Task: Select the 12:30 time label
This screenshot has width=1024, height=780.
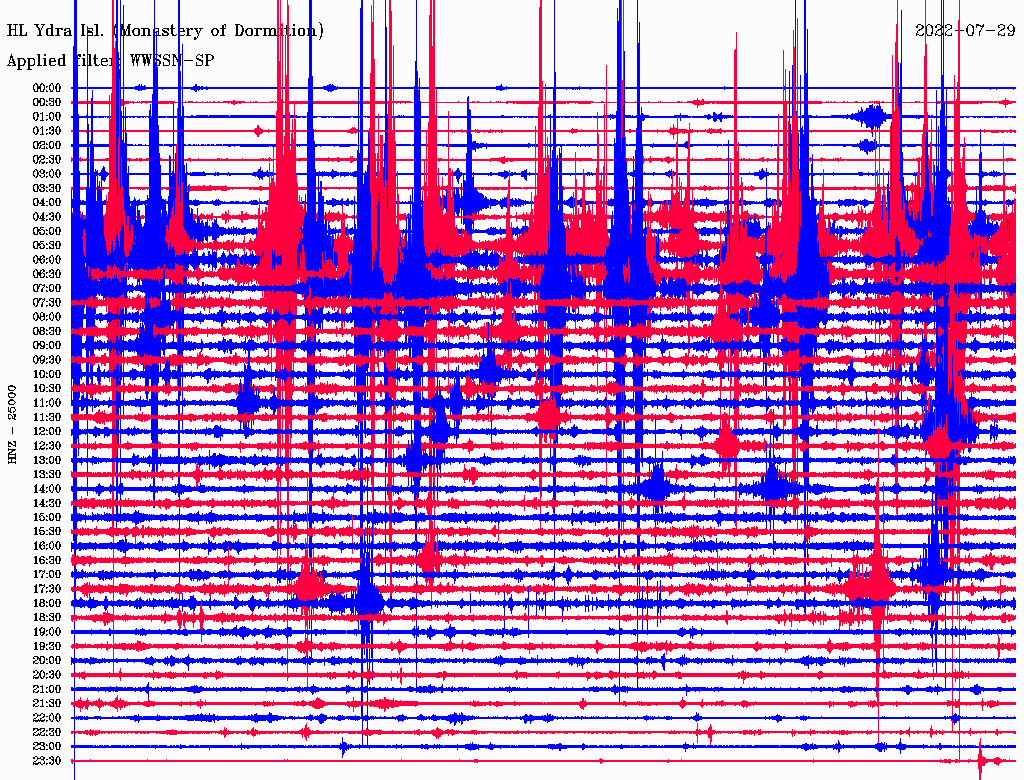Action: (x=46, y=446)
